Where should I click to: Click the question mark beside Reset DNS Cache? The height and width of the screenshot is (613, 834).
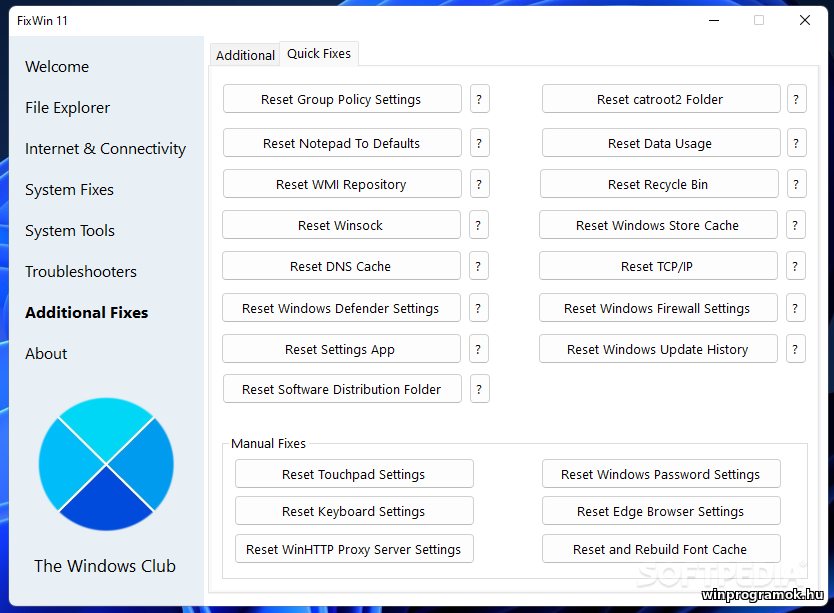(479, 266)
